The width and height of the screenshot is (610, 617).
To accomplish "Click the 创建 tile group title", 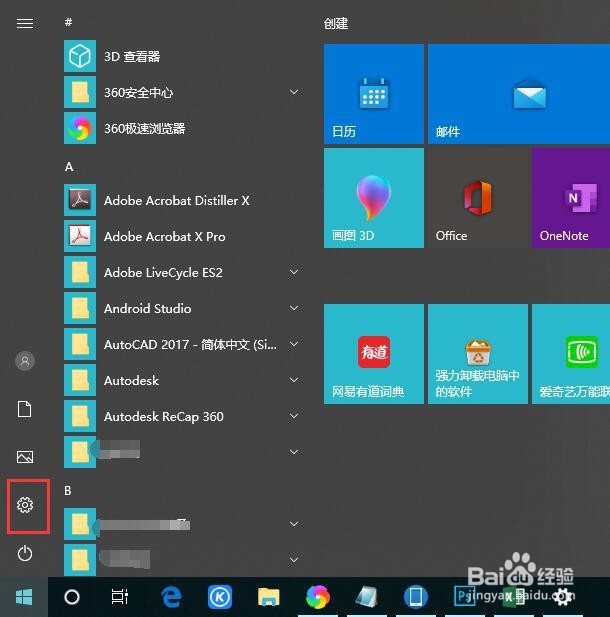I will coord(336,24).
